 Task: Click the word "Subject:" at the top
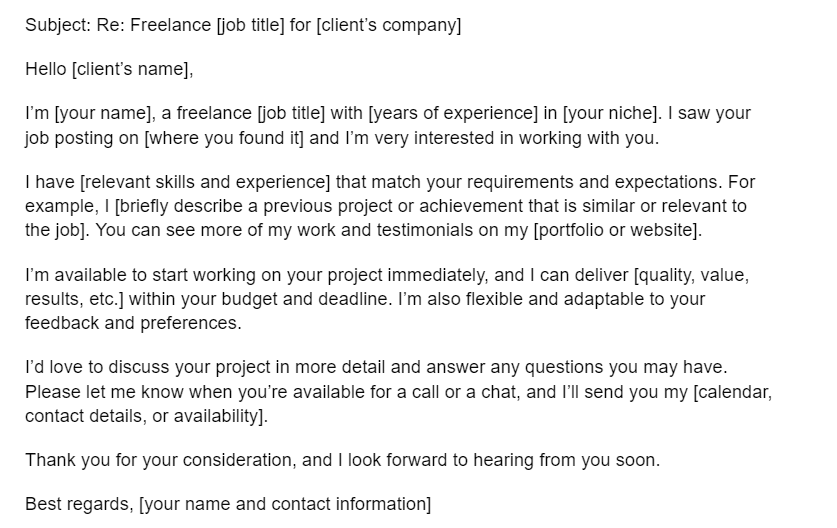coord(57,25)
